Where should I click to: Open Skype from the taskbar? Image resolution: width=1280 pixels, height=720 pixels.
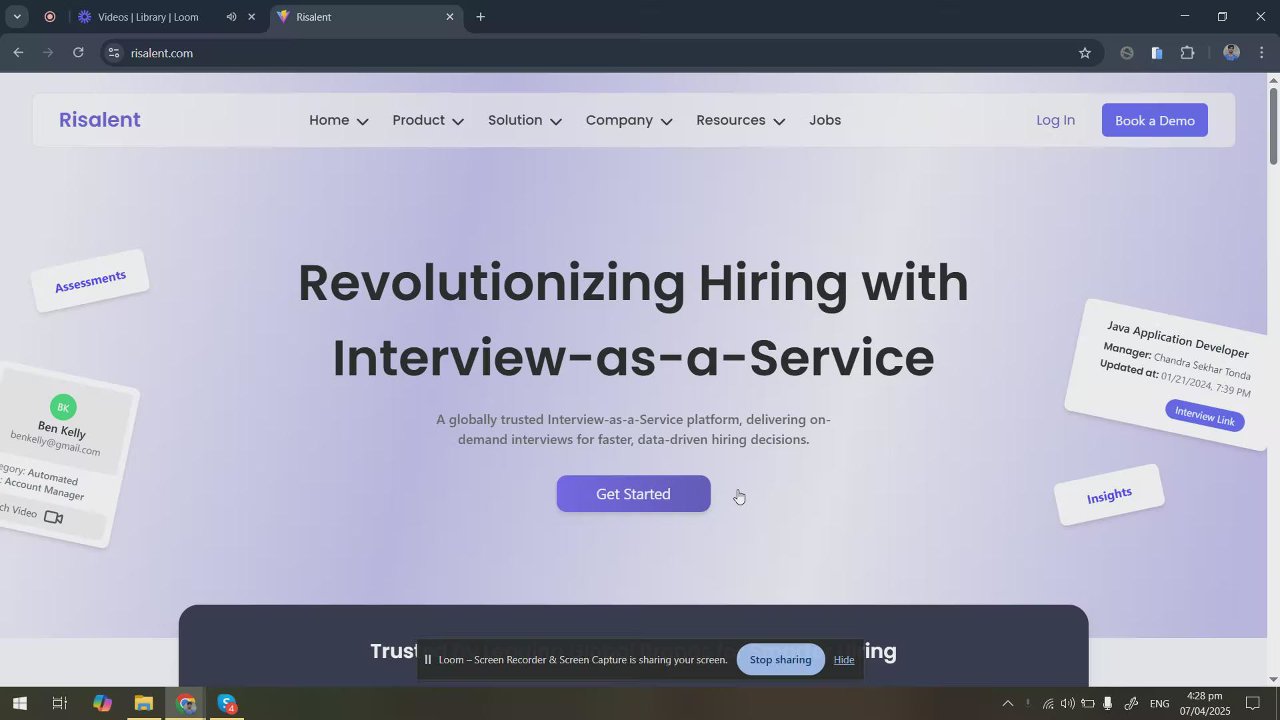(228, 704)
